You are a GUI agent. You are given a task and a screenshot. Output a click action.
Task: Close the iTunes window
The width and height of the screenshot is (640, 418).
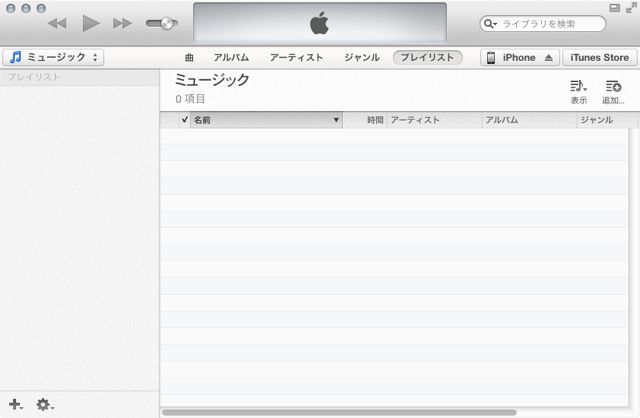[11, 8]
